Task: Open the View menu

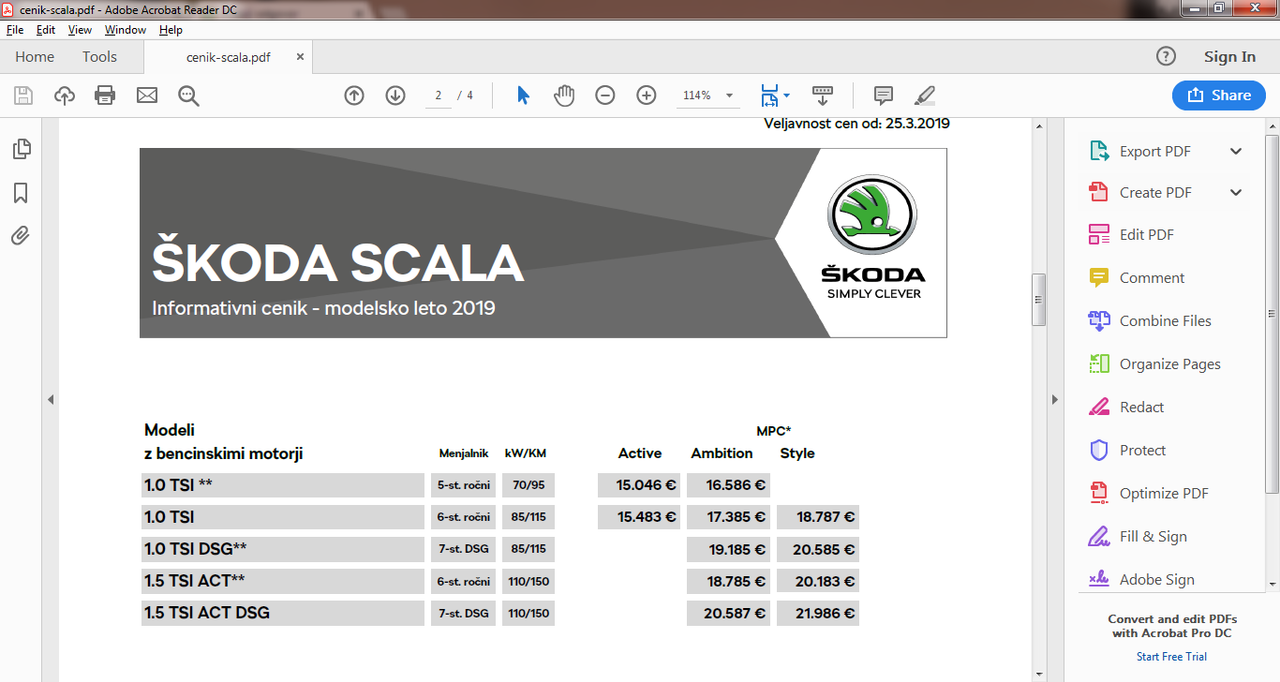Action: click(80, 30)
